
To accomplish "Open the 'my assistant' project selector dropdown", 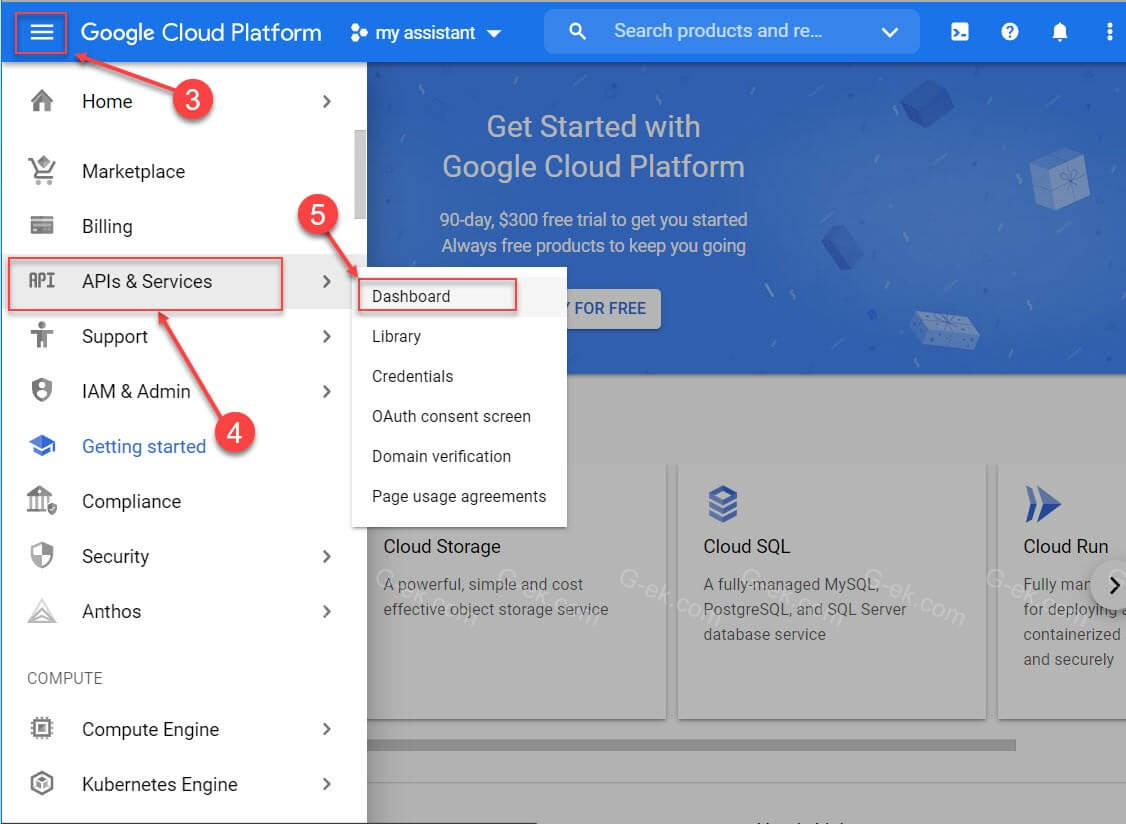I will pos(426,33).
